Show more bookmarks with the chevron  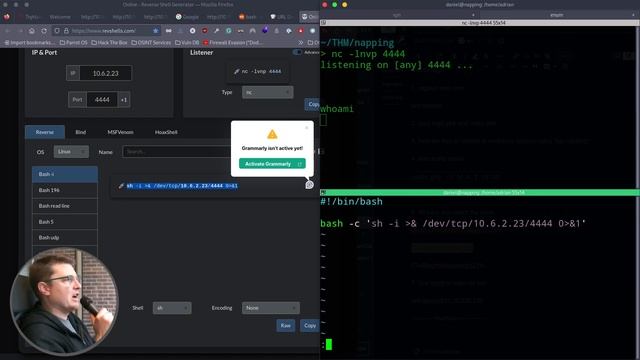tap(301, 42)
